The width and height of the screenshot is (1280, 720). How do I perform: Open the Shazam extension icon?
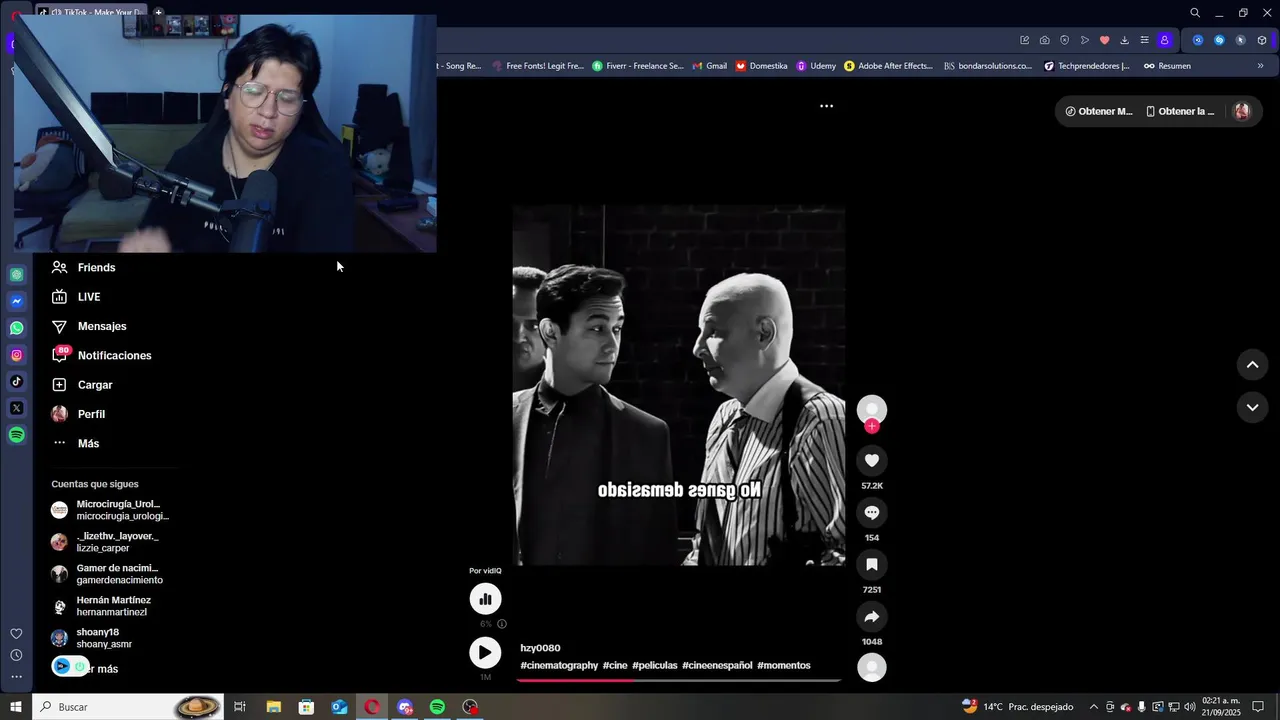coord(1219,40)
